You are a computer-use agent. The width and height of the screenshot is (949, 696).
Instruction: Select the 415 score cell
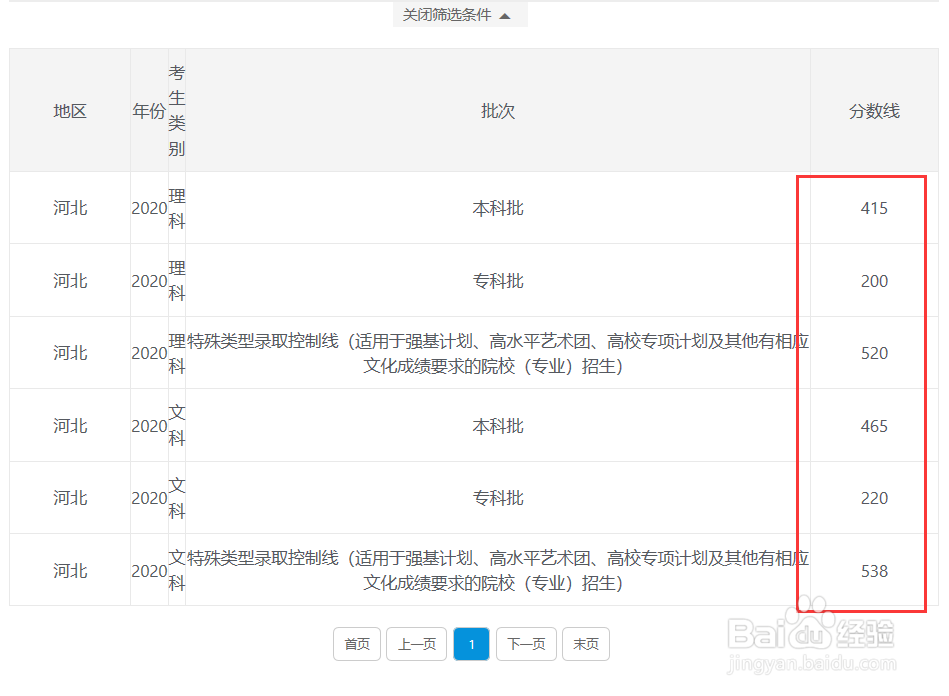874,208
